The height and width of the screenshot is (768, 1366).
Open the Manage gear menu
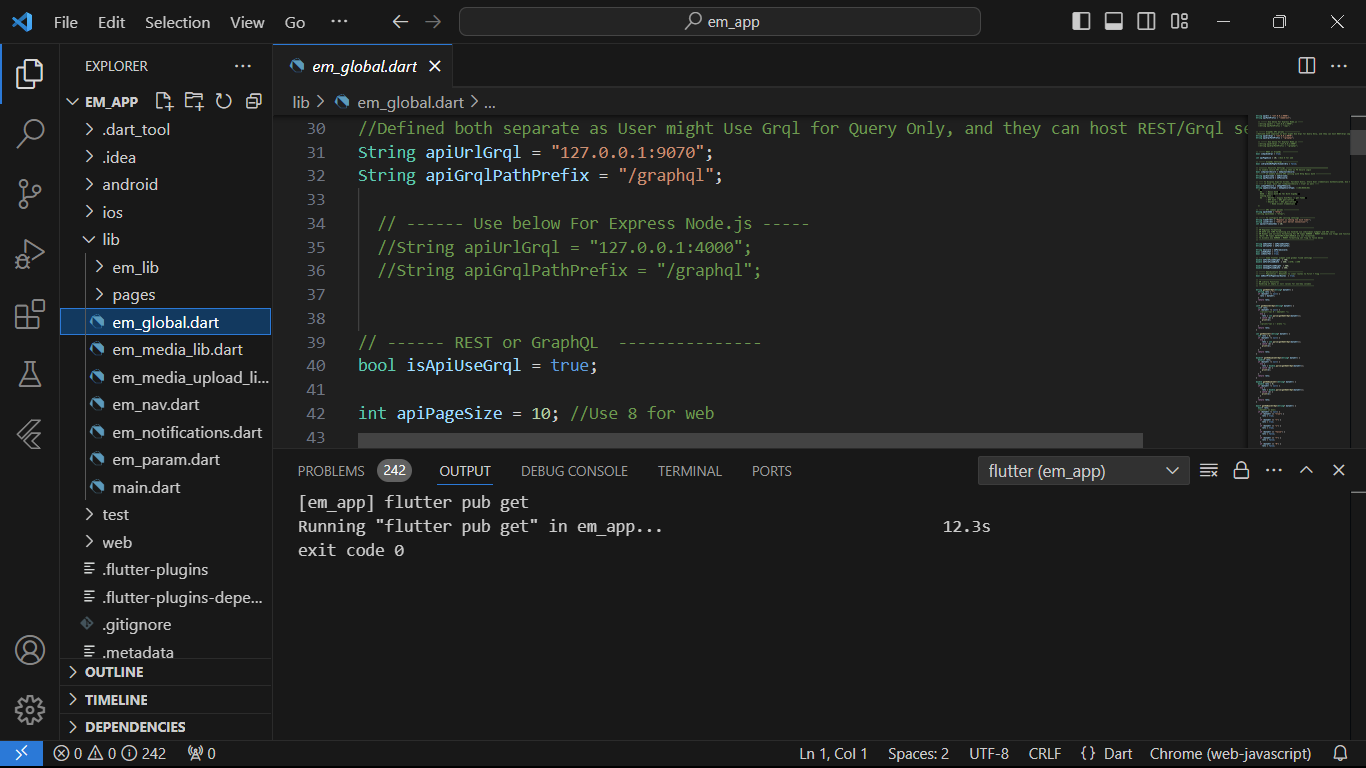click(30, 710)
